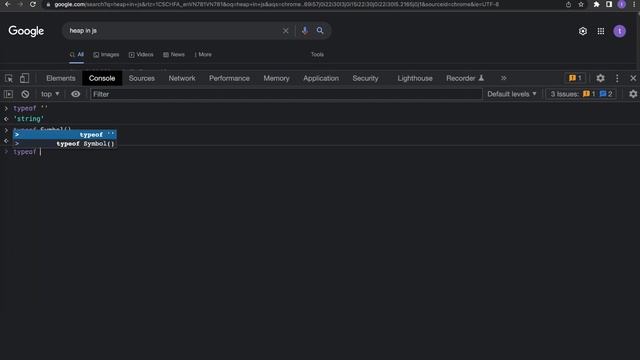Open Google search Tools

317,54
